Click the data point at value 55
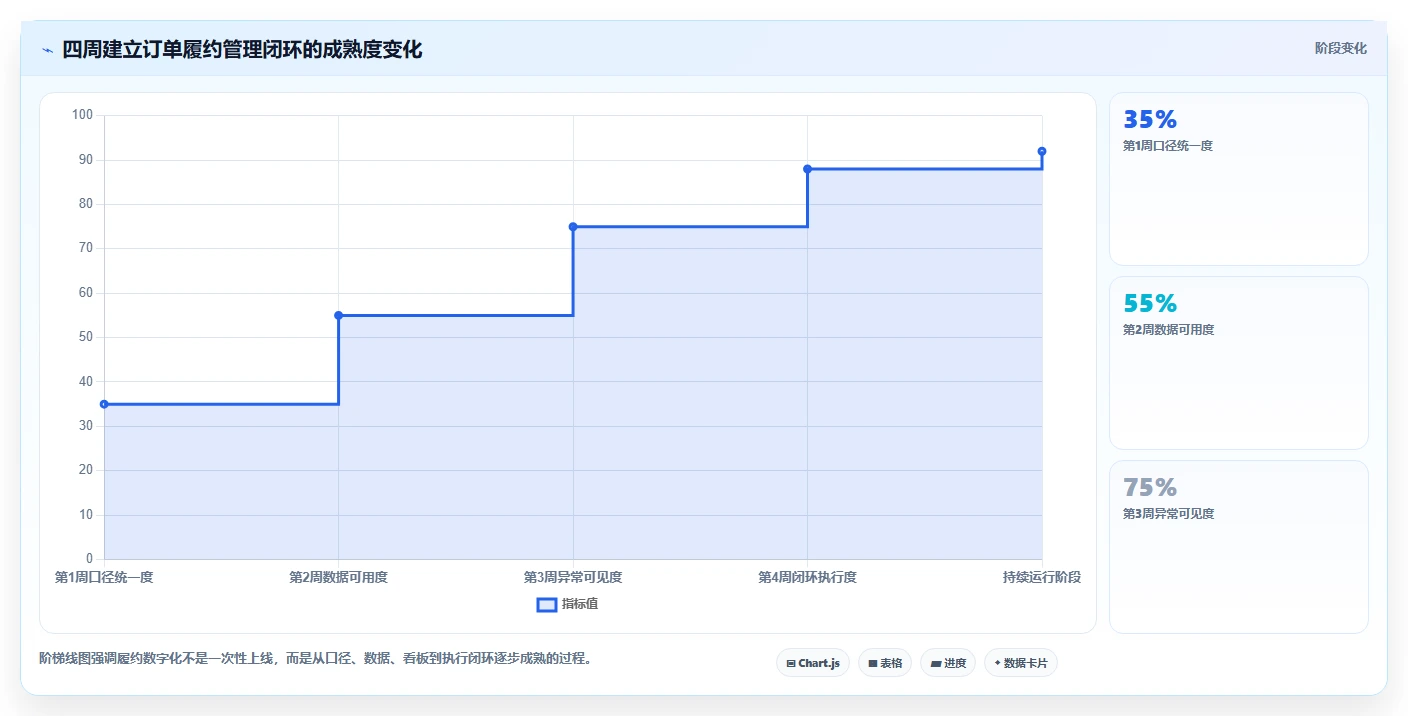This screenshot has width=1408, height=716. [x=338, y=315]
